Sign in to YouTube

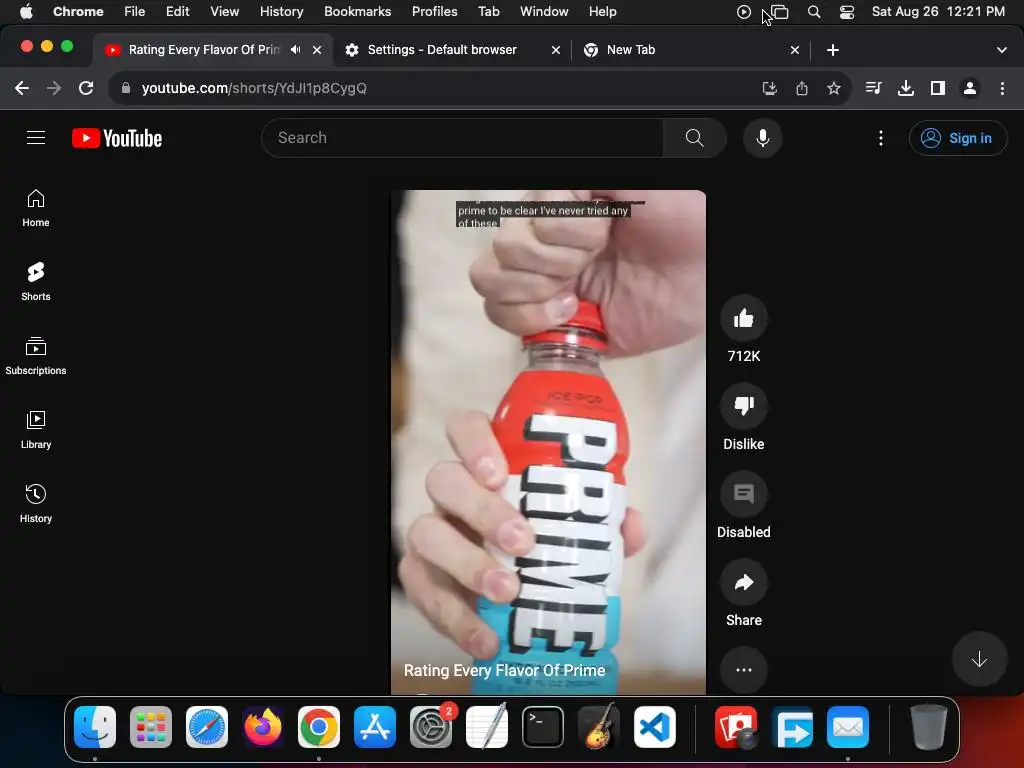[x=957, y=138]
